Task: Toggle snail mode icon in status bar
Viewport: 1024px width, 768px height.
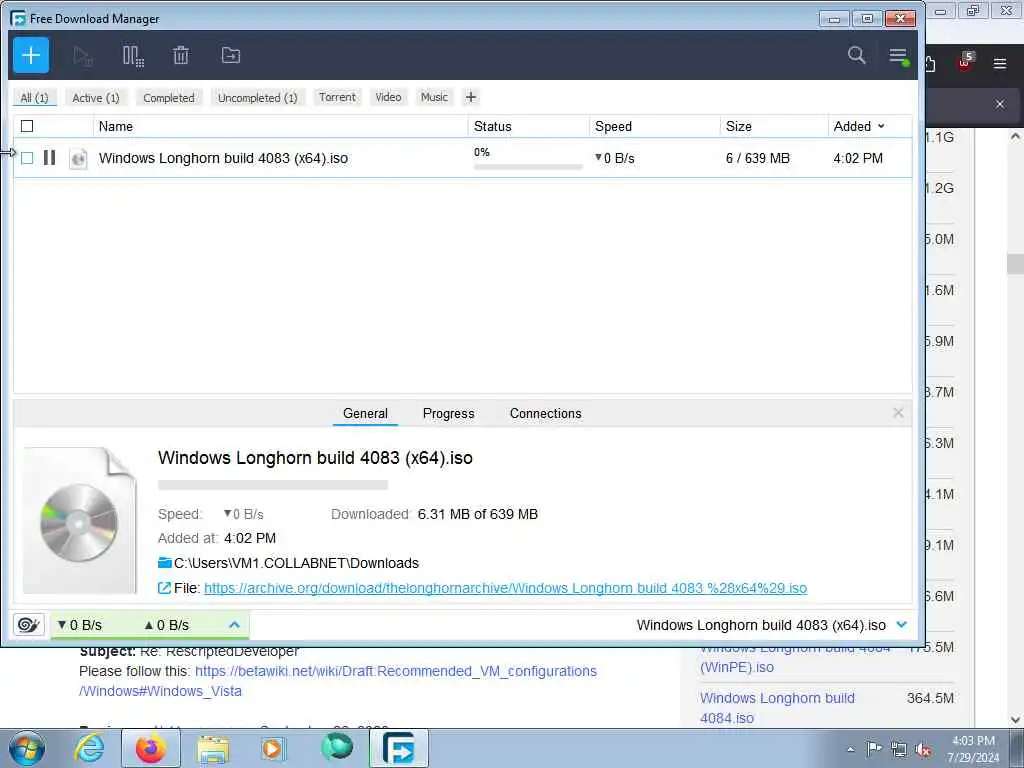Action: tap(28, 624)
